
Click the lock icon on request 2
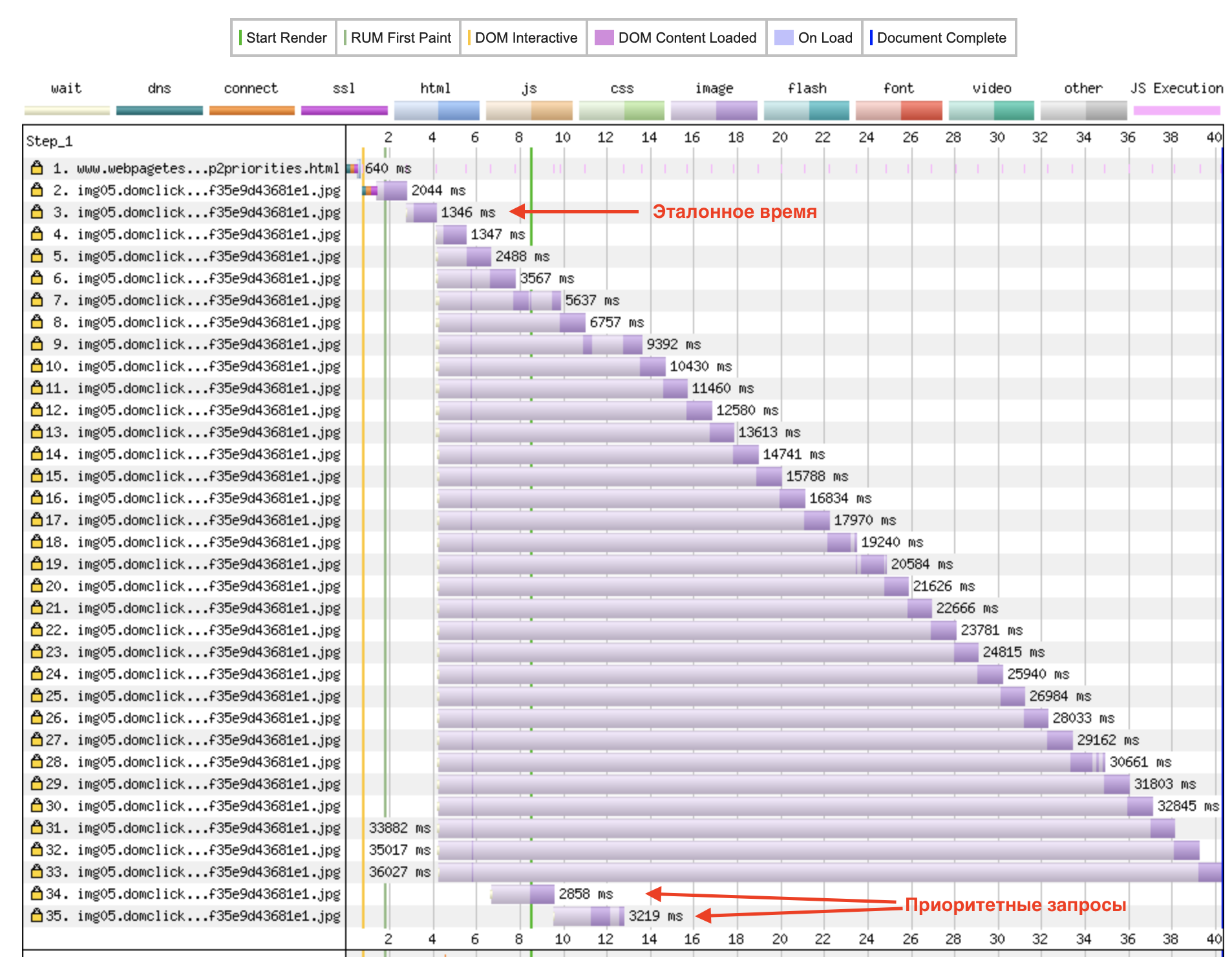tap(37, 190)
